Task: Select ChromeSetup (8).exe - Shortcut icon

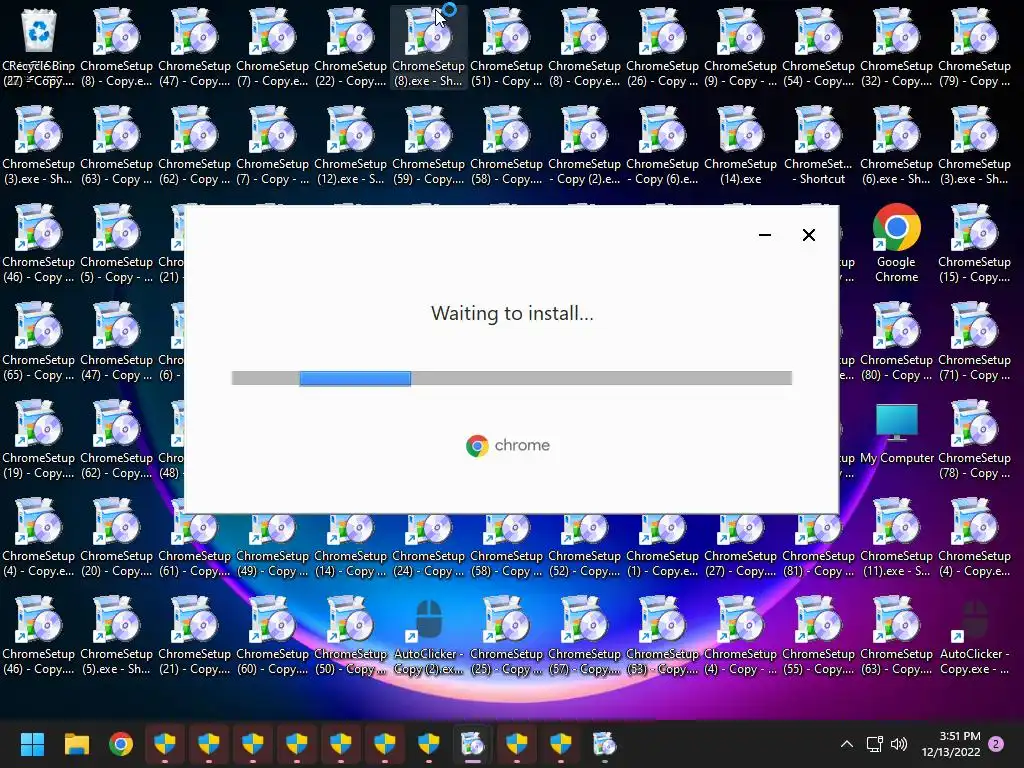Action: coord(428,48)
